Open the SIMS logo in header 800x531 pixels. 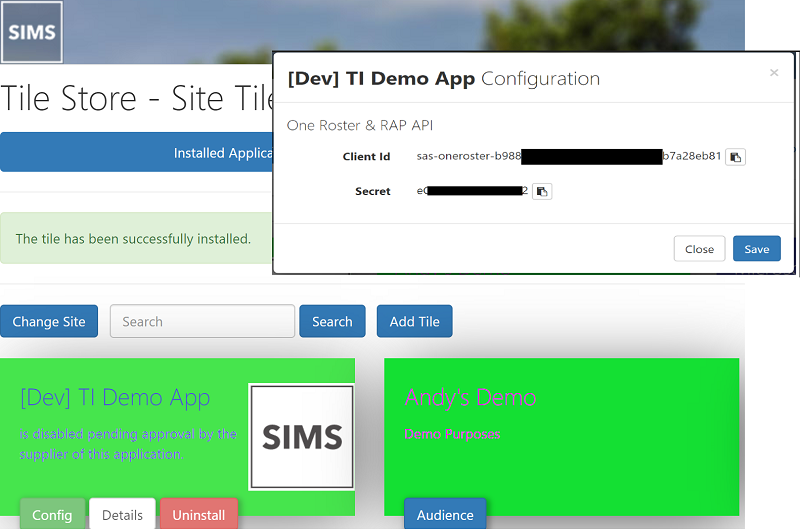coord(32,32)
